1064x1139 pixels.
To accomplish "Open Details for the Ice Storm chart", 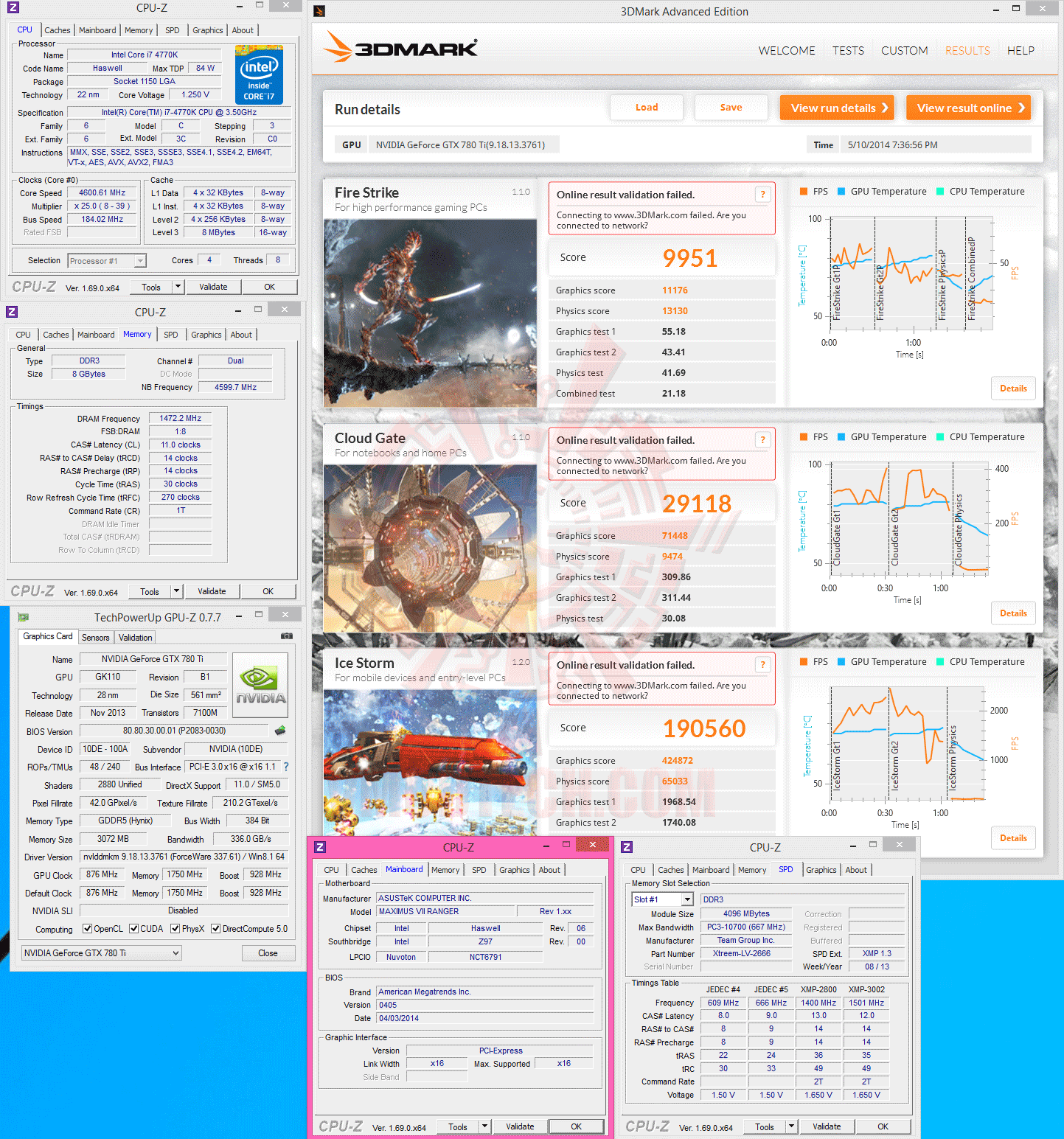I will coord(1013,838).
